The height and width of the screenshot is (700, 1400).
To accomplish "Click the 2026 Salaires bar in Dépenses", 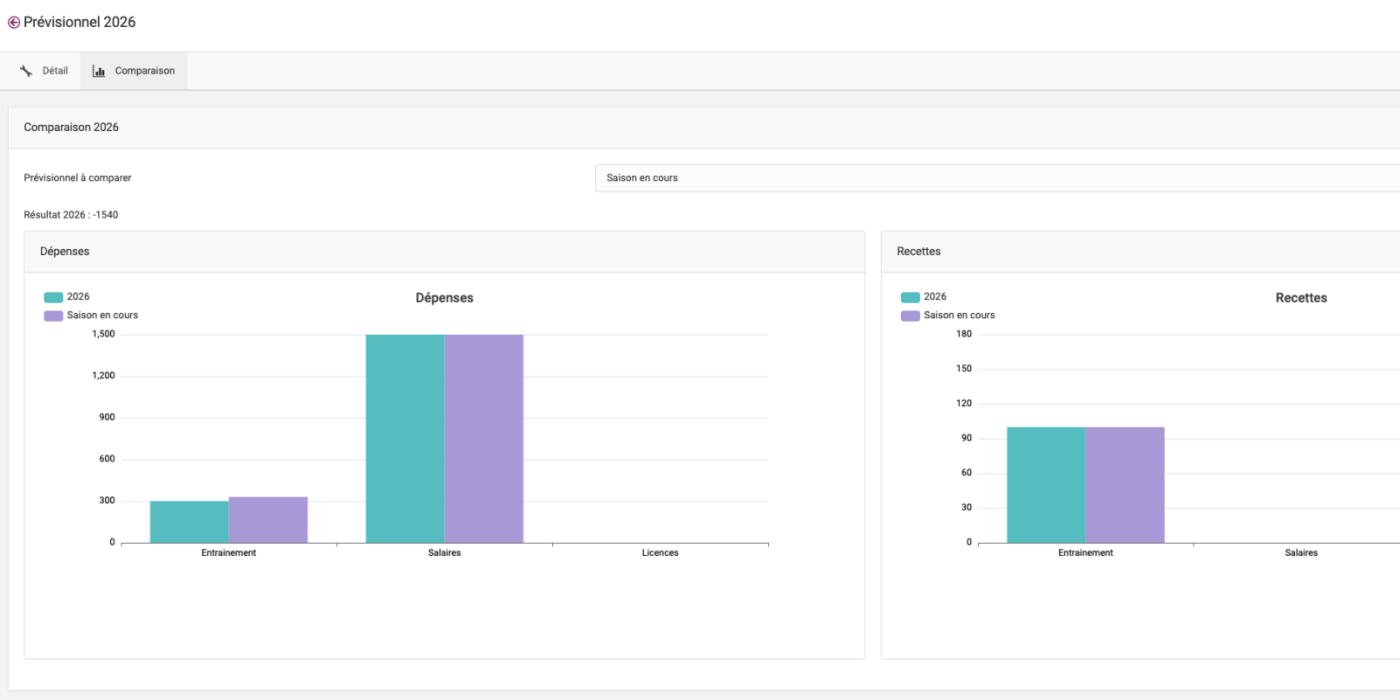I will point(405,439).
